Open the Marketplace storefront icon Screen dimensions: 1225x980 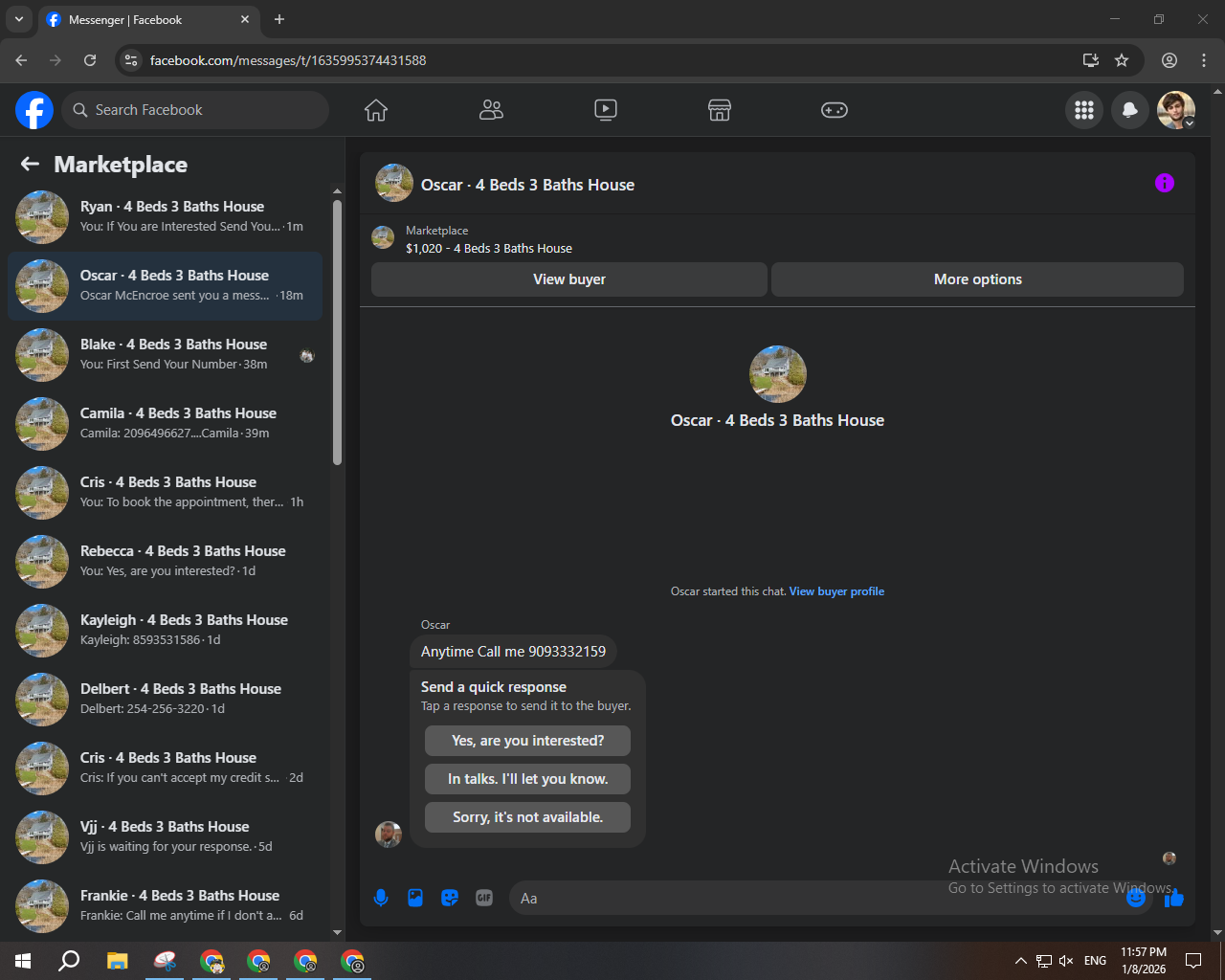[720, 110]
